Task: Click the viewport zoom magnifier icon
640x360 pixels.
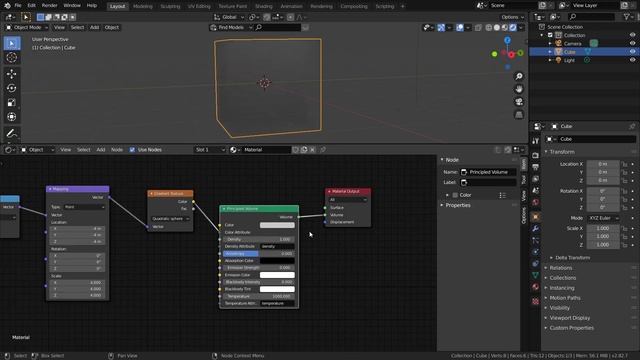Action: pyautogui.click(x=519, y=76)
